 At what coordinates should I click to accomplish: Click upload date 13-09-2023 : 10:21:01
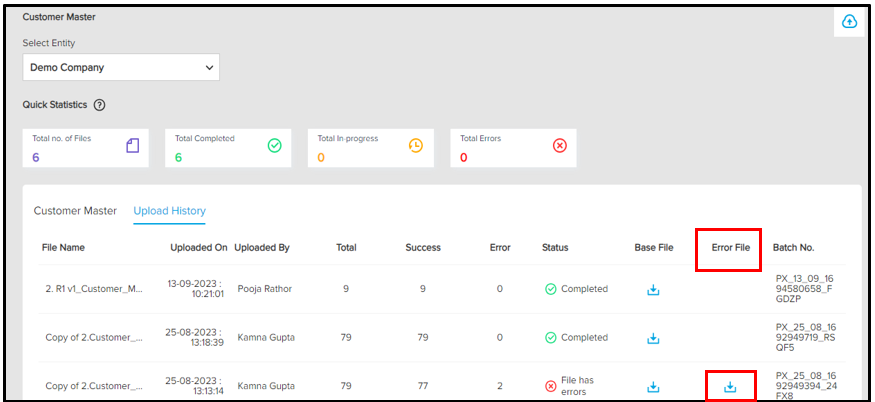(x=196, y=289)
